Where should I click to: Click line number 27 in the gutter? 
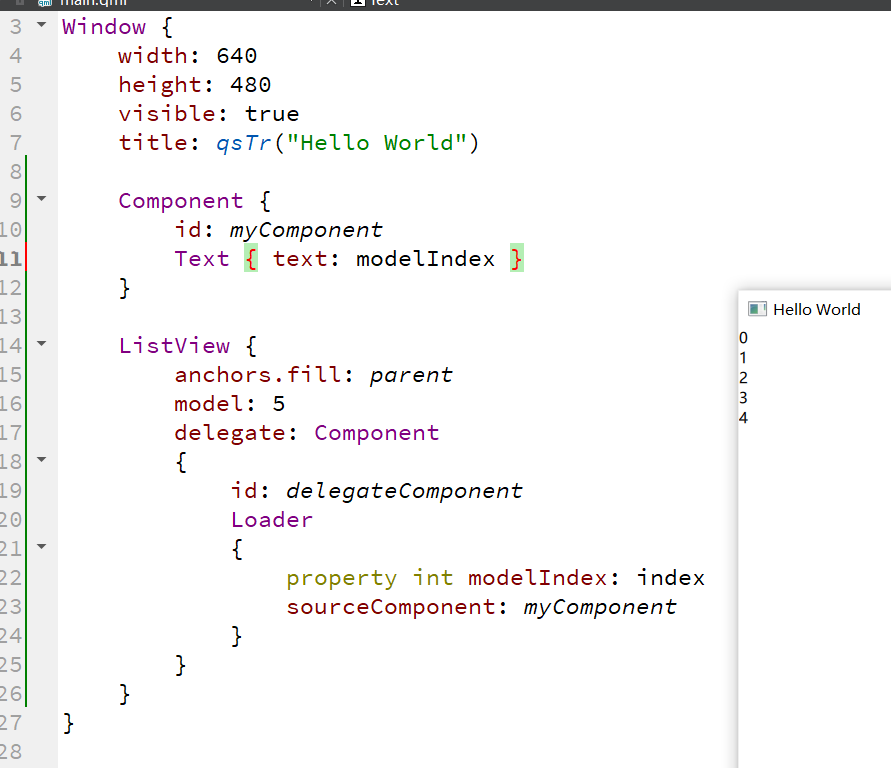[x=11, y=723]
